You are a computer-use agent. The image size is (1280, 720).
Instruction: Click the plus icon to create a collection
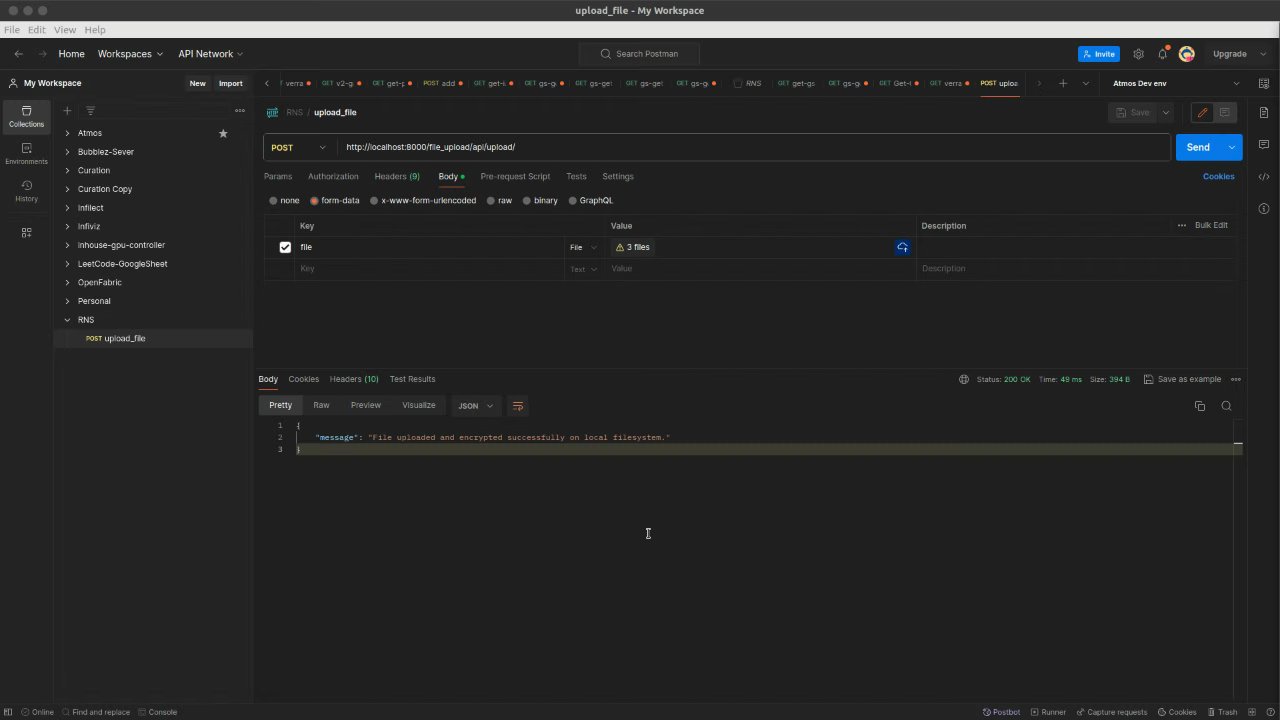click(x=67, y=111)
